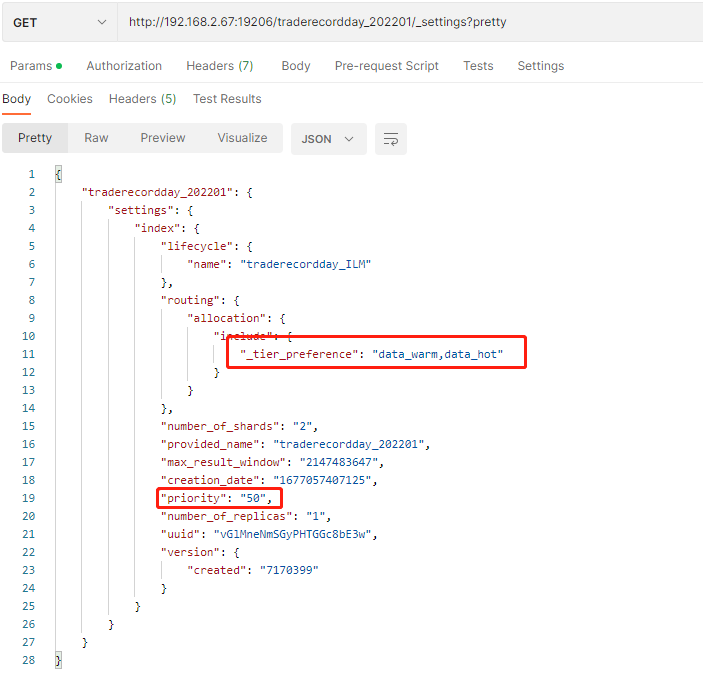
Task: Open the Visualize response view
Action: click(x=243, y=138)
